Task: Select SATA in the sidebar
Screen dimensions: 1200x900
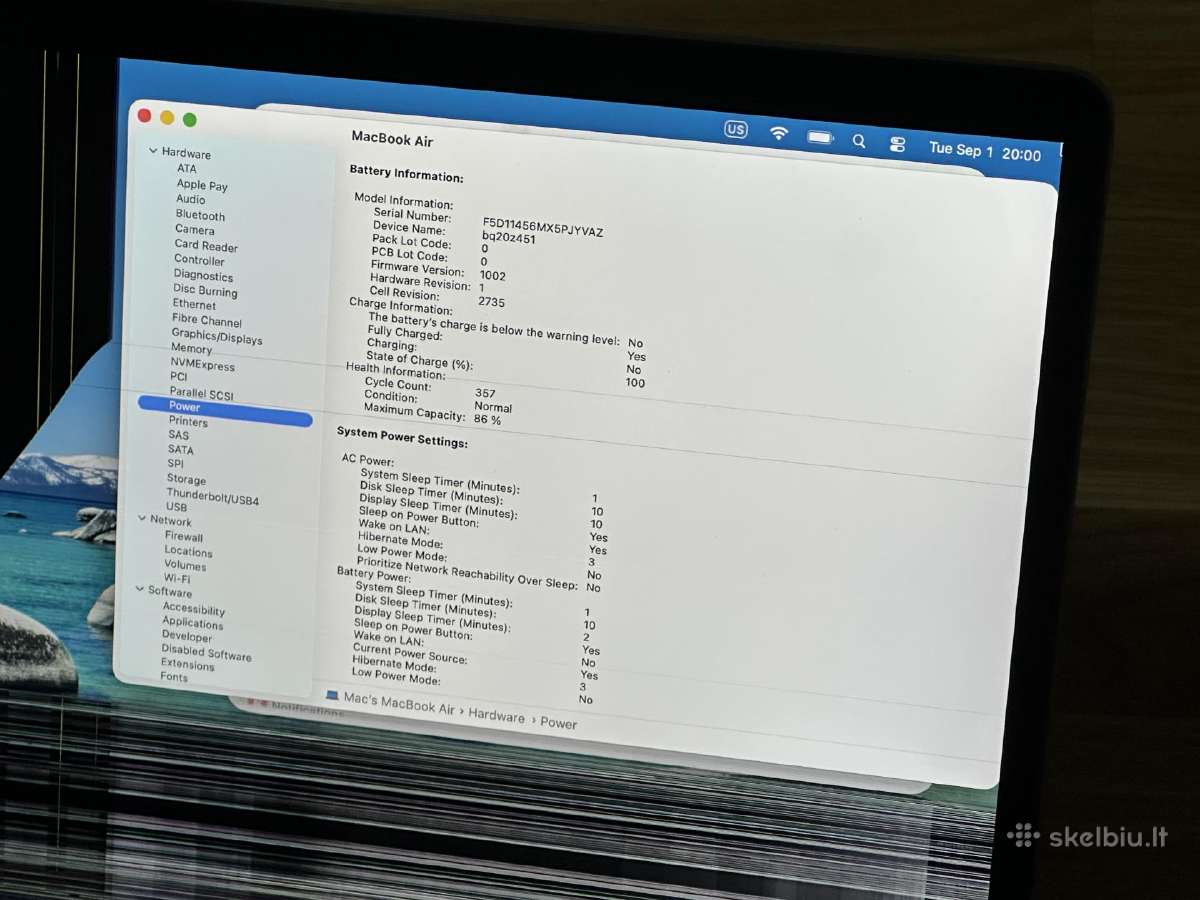Action: point(181,450)
